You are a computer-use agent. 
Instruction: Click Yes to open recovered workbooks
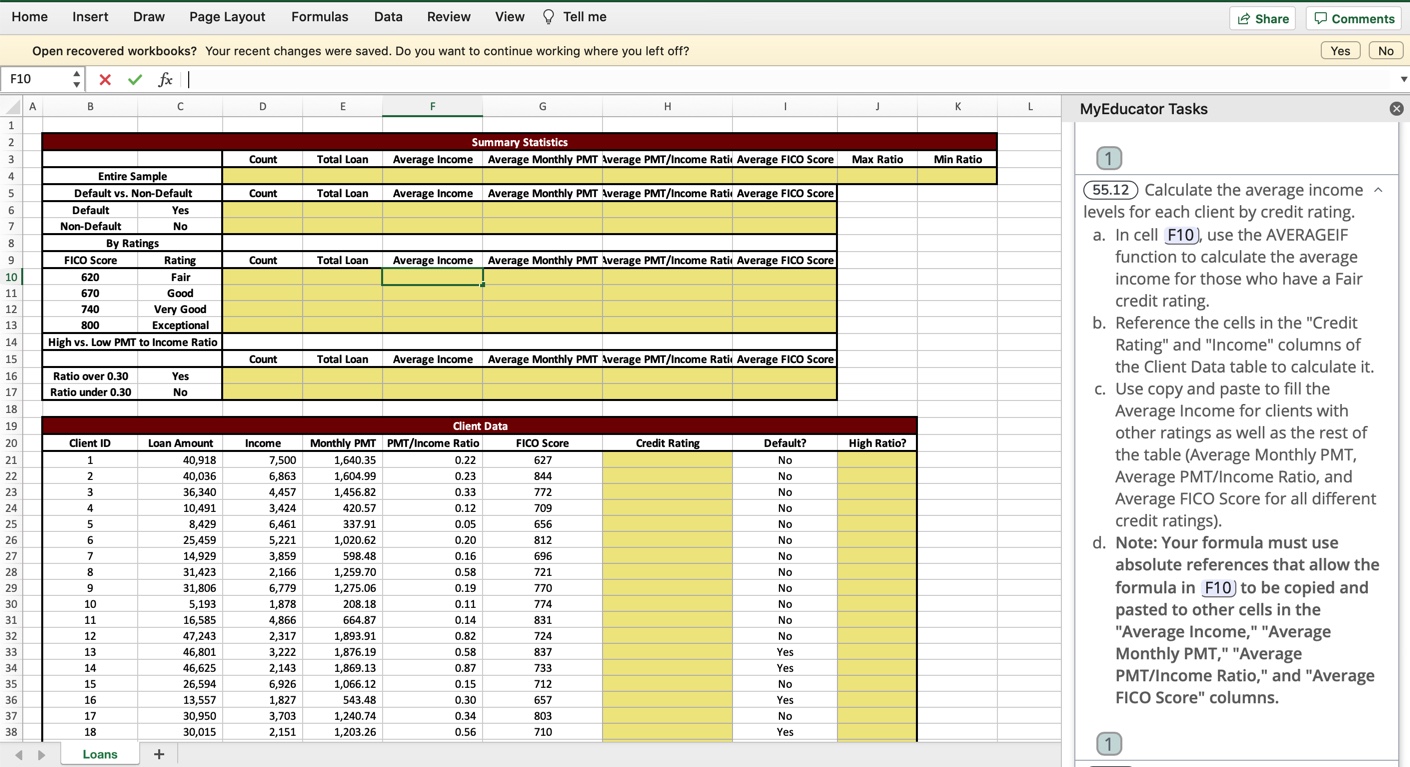pyautogui.click(x=1339, y=50)
